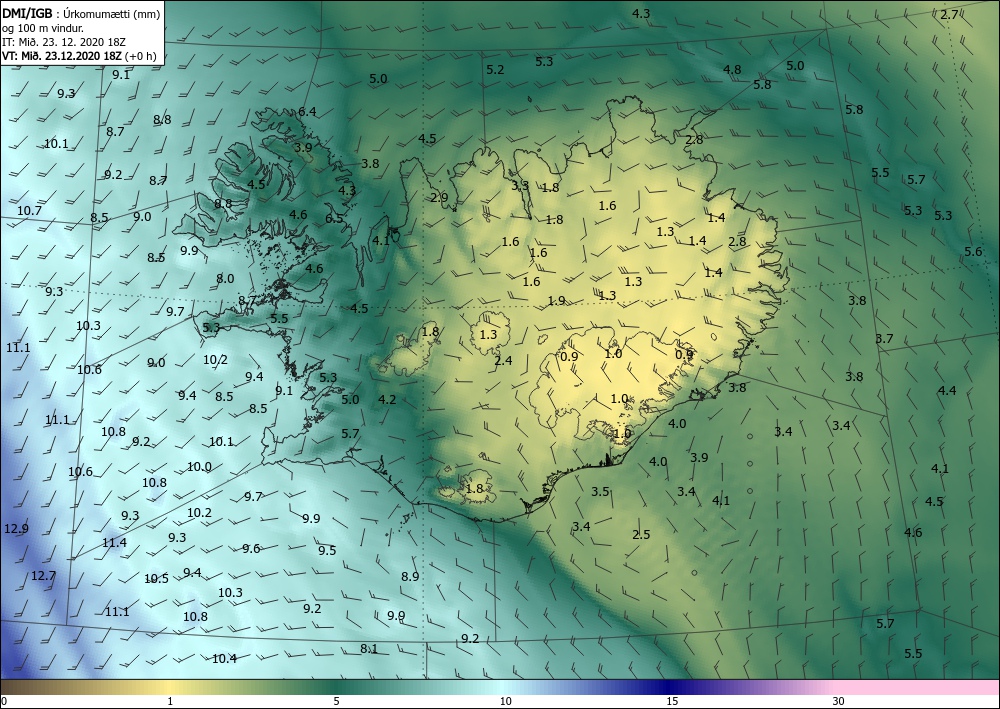The image size is (1000, 709).
Task: Click the map value 5.2
Action: click(495, 69)
